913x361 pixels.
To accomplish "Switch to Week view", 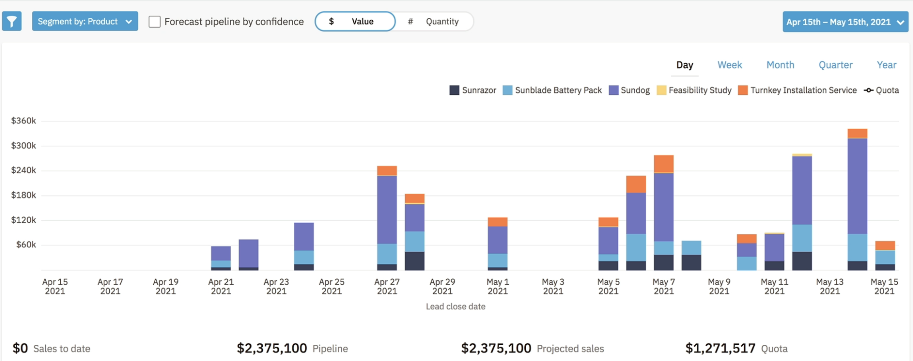I will 730,65.
